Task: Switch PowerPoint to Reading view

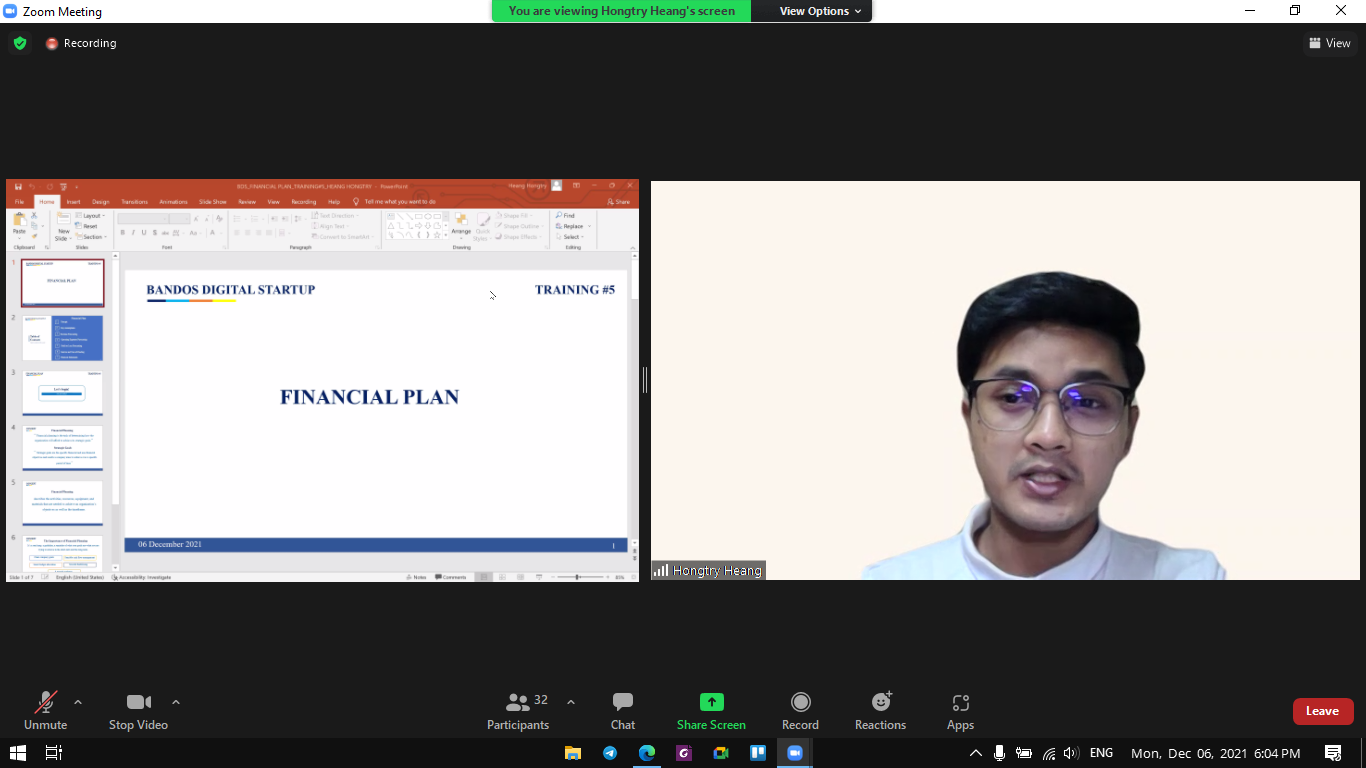Action: click(521, 577)
